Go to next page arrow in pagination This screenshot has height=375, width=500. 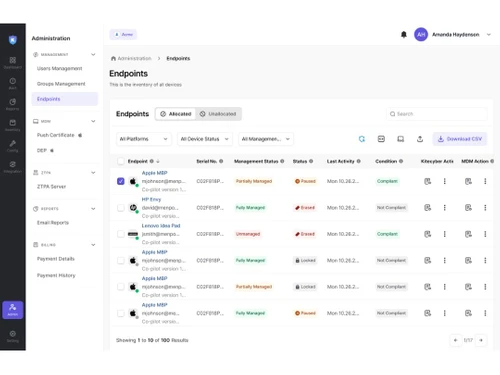click(x=481, y=340)
